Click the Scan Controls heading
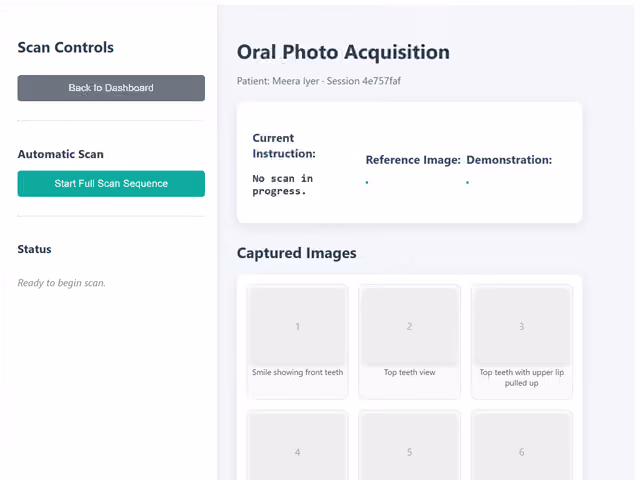 66,47
